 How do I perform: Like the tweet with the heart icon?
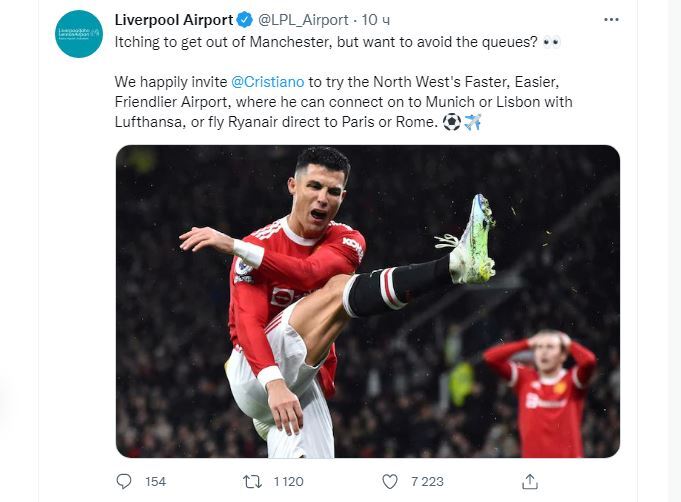[x=390, y=481]
